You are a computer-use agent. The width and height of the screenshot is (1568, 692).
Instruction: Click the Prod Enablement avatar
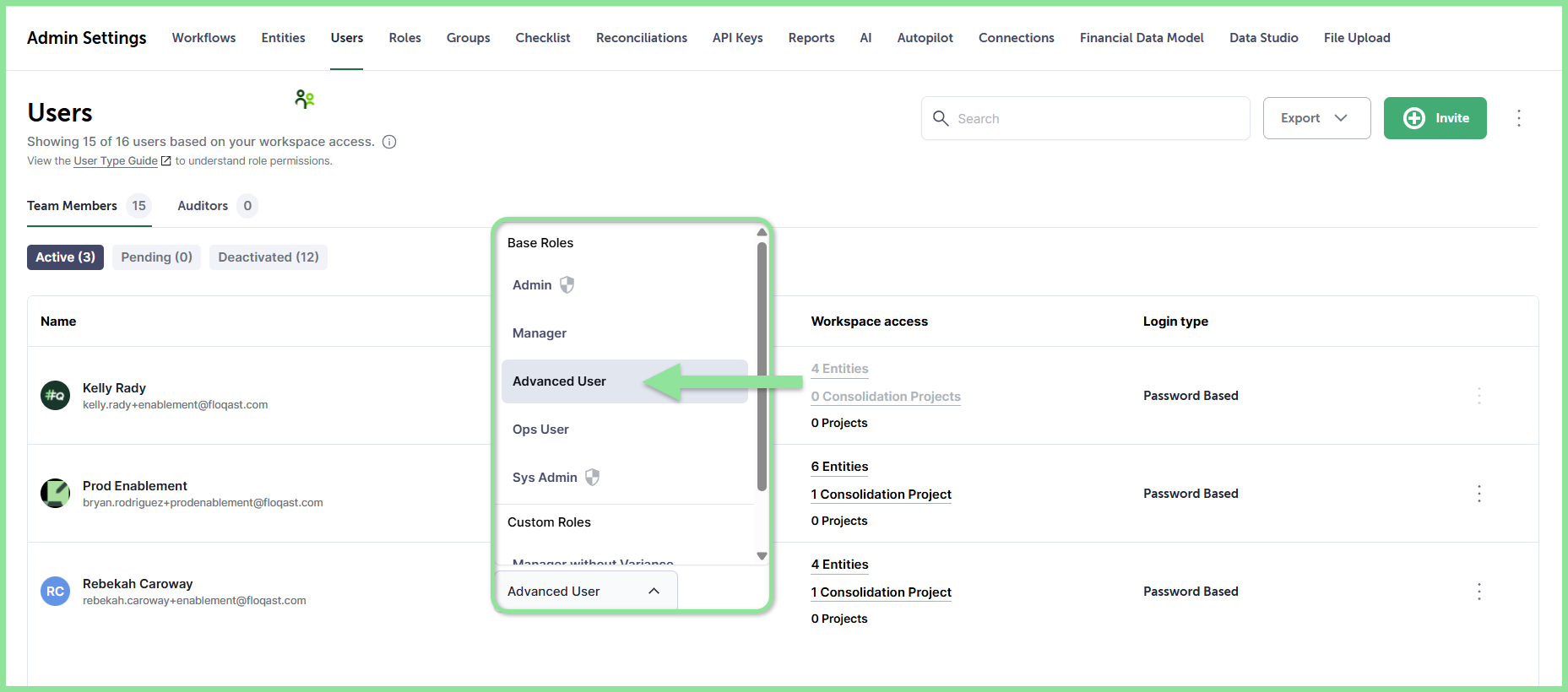pyautogui.click(x=56, y=493)
